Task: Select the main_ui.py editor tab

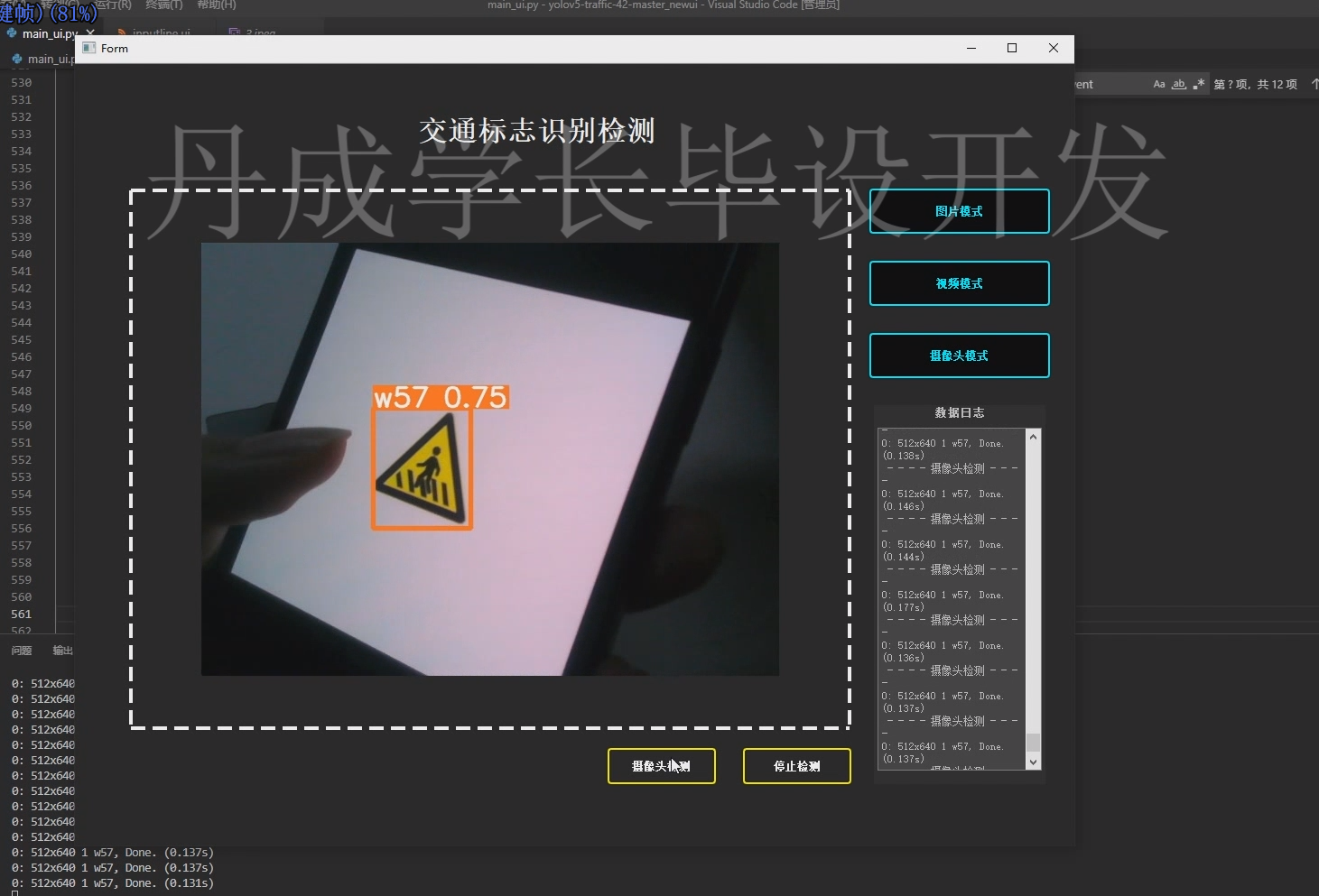Action: 50,33
